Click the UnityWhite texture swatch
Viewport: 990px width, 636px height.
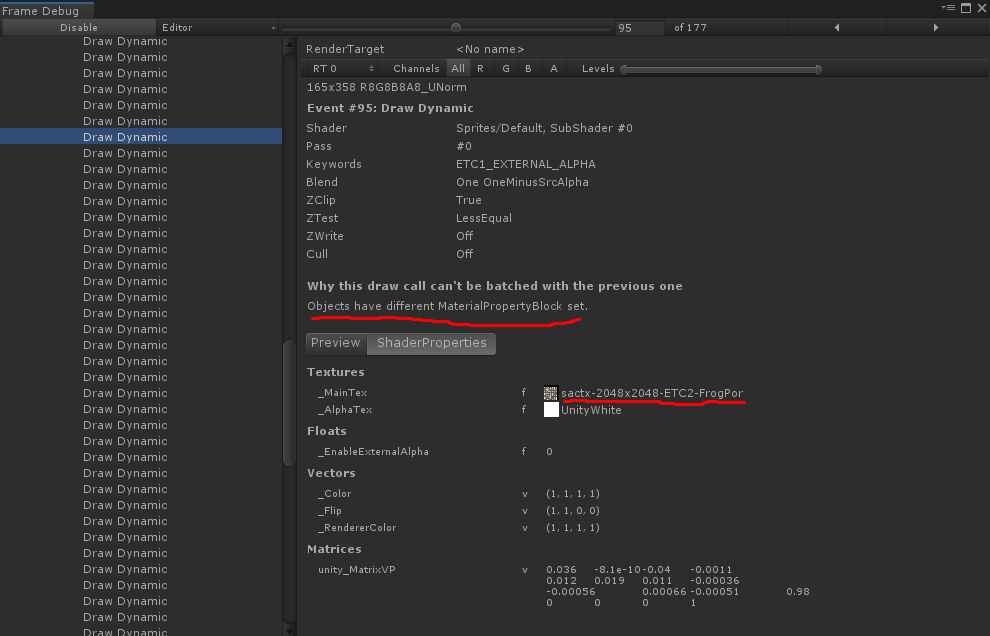coord(551,409)
